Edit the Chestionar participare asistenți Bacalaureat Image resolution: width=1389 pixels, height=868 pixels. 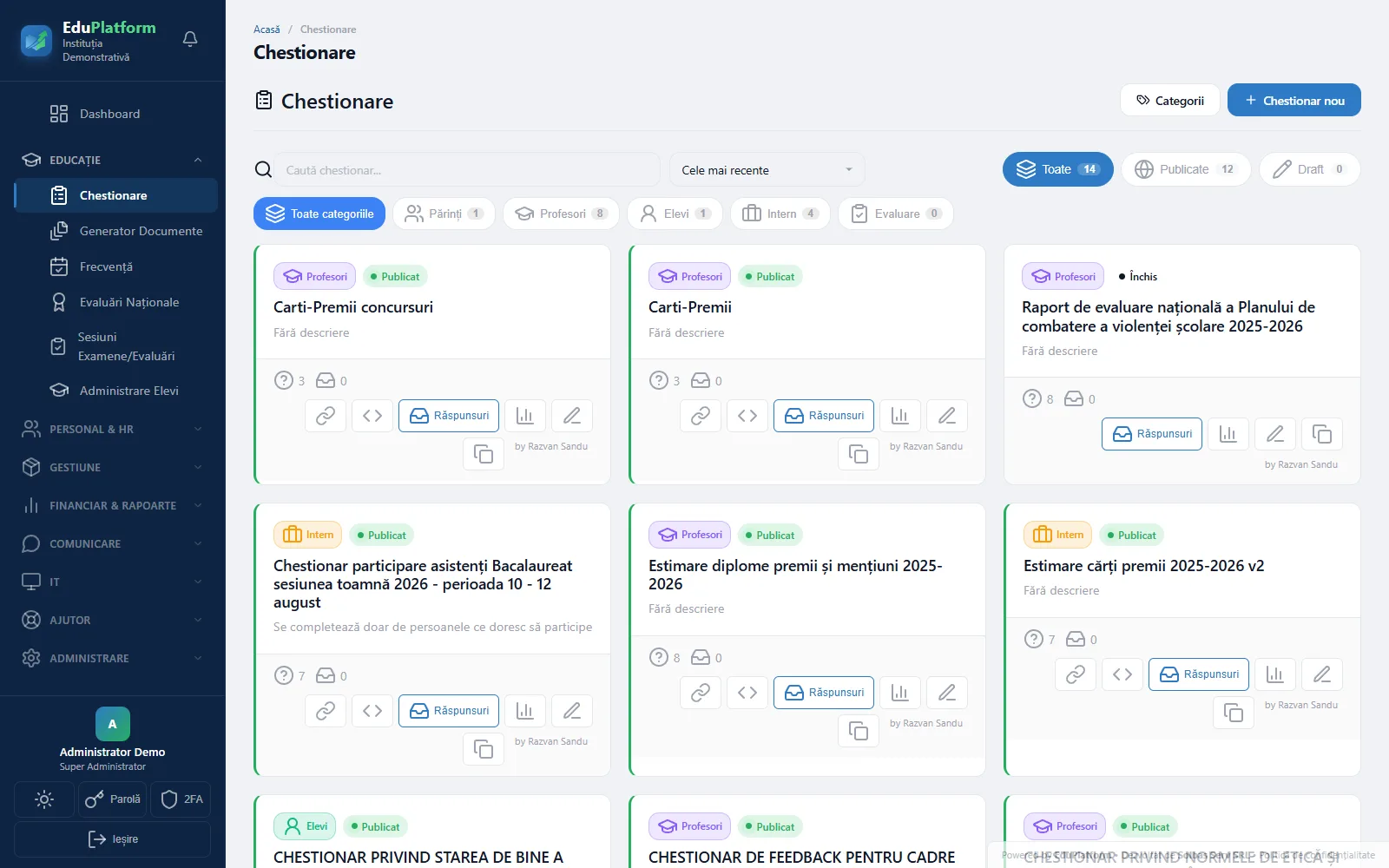[572, 711]
